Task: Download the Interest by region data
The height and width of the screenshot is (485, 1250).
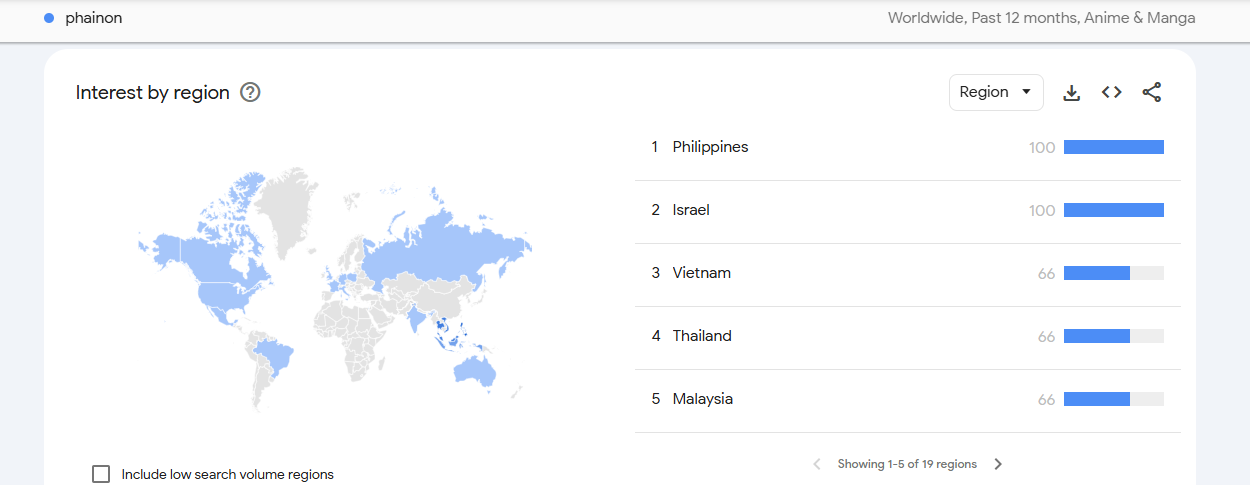Action: (1071, 92)
